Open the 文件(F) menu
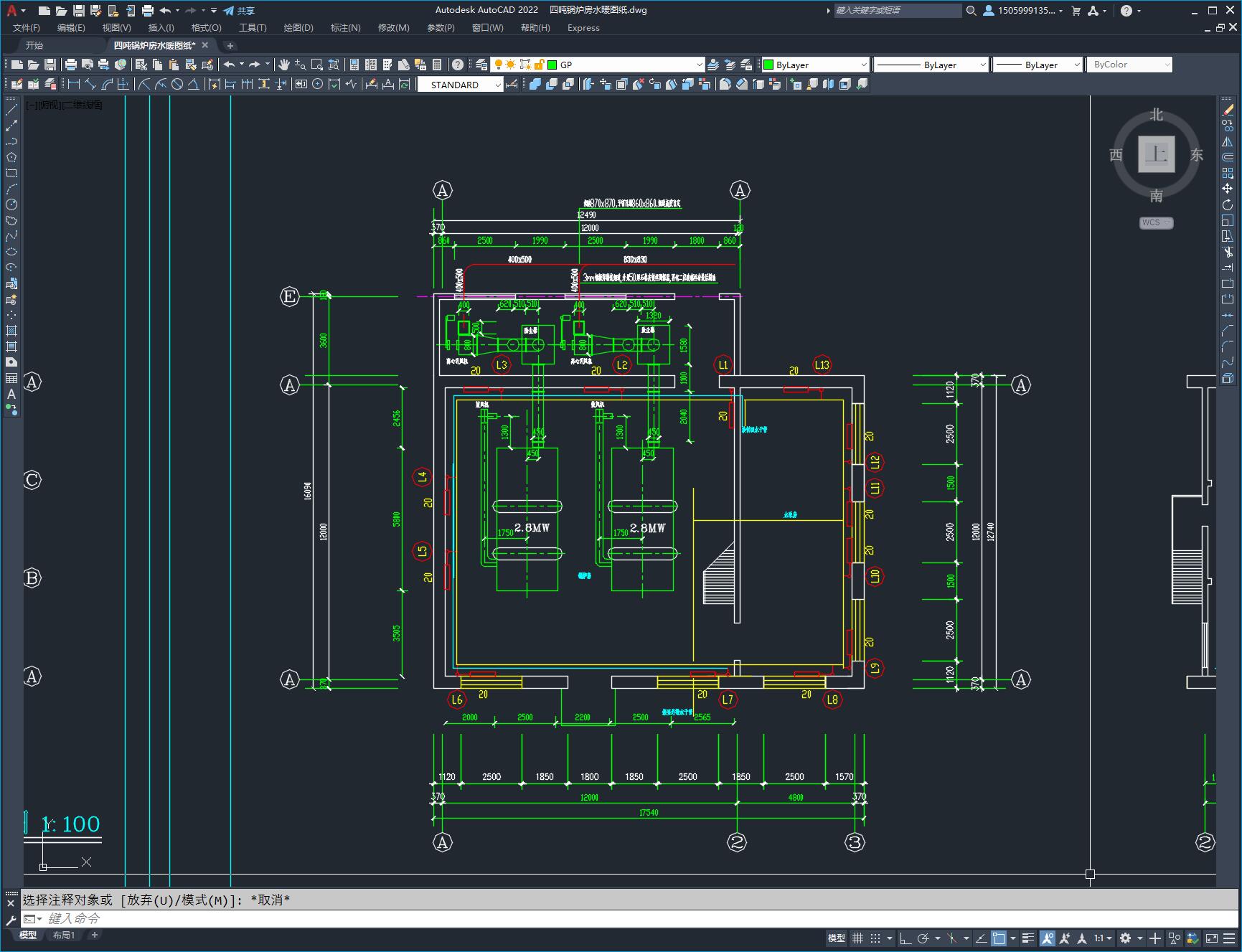 tap(27, 28)
